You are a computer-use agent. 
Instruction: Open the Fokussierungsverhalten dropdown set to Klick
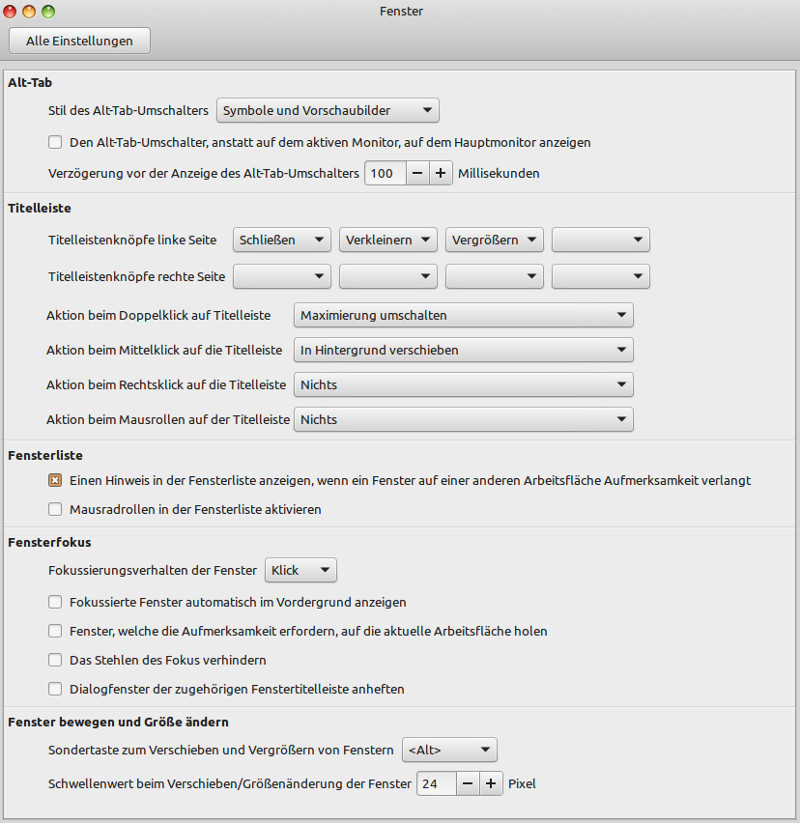pos(301,570)
